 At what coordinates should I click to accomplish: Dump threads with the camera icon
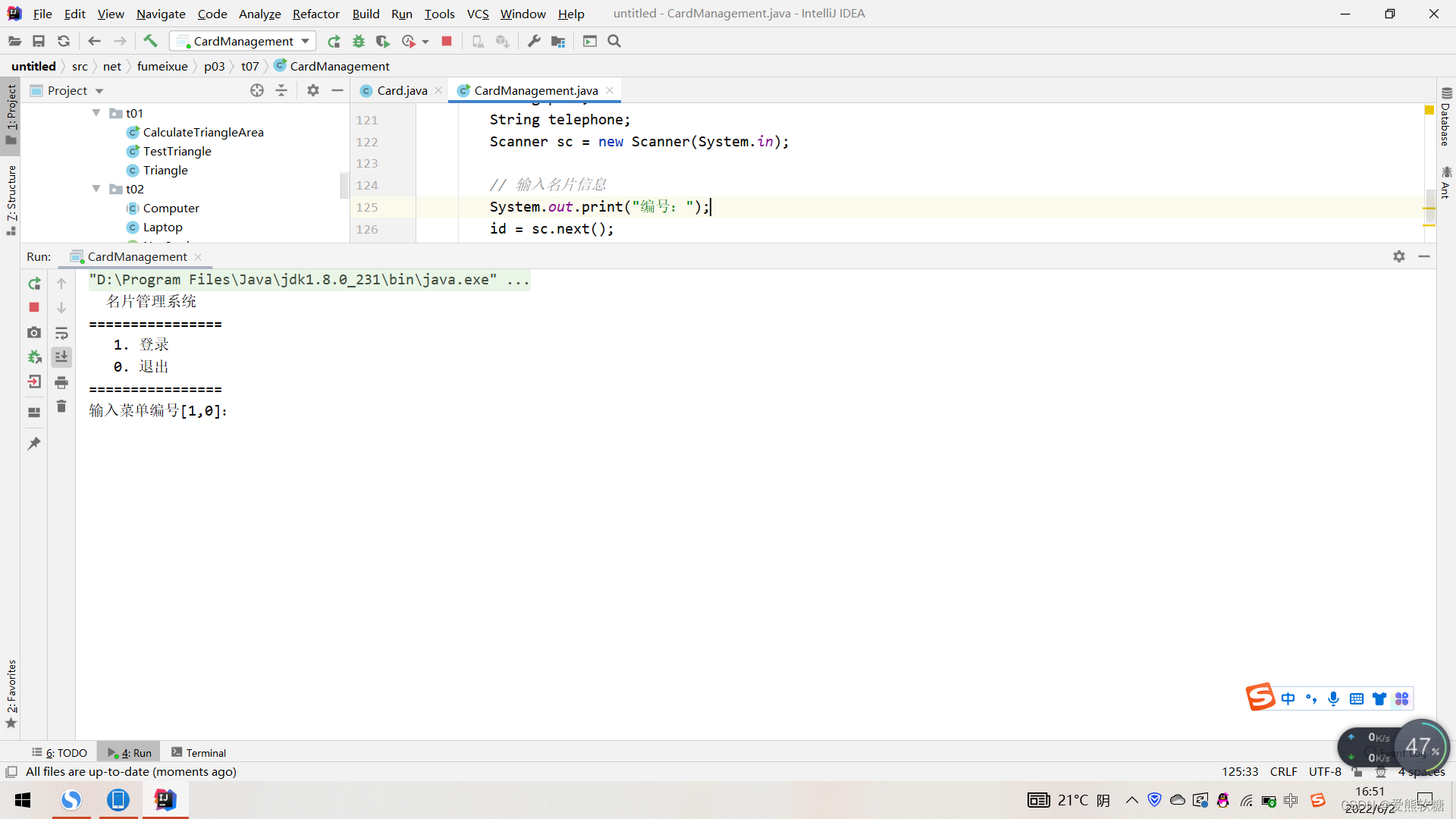coord(34,332)
